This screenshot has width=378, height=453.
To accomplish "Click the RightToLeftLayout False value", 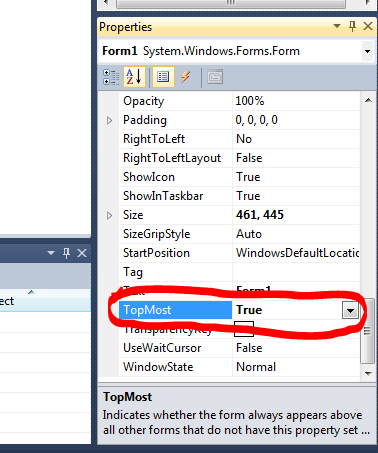I will [296, 158].
